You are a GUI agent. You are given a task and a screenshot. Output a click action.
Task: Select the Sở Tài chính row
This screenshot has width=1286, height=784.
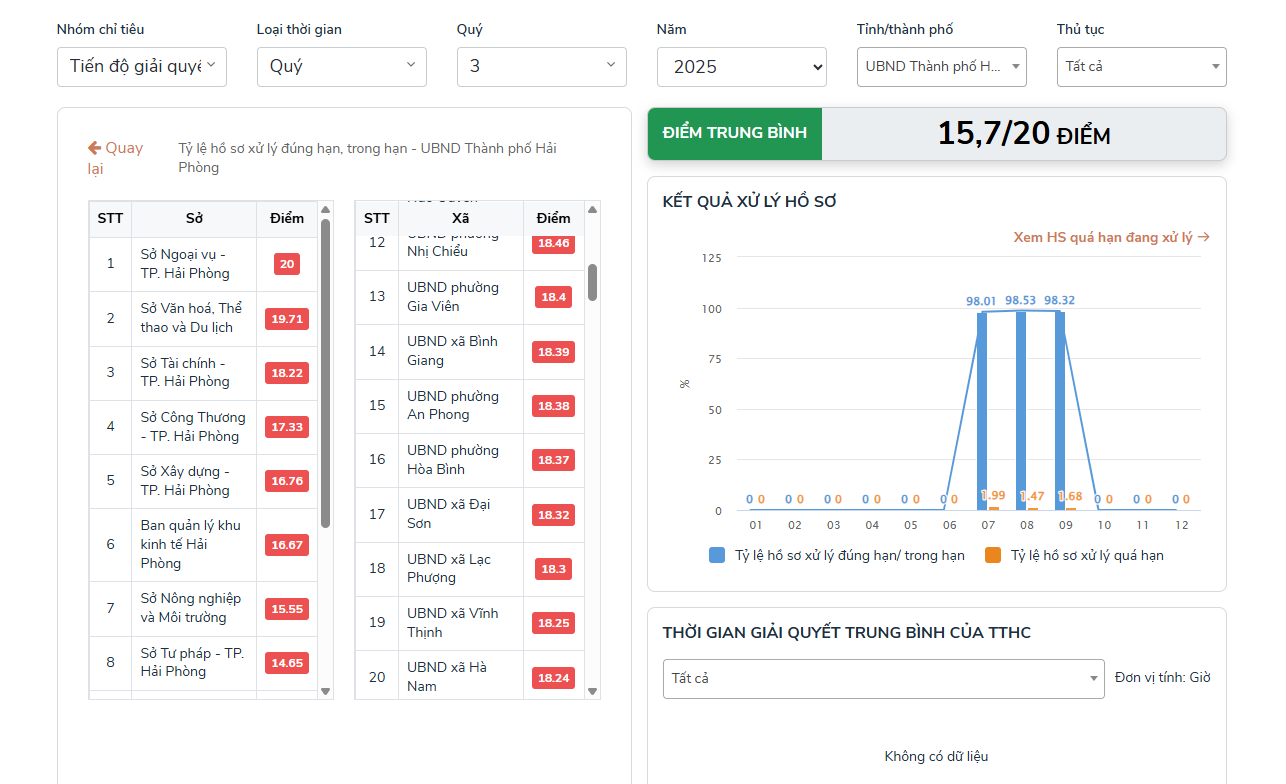coord(203,373)
